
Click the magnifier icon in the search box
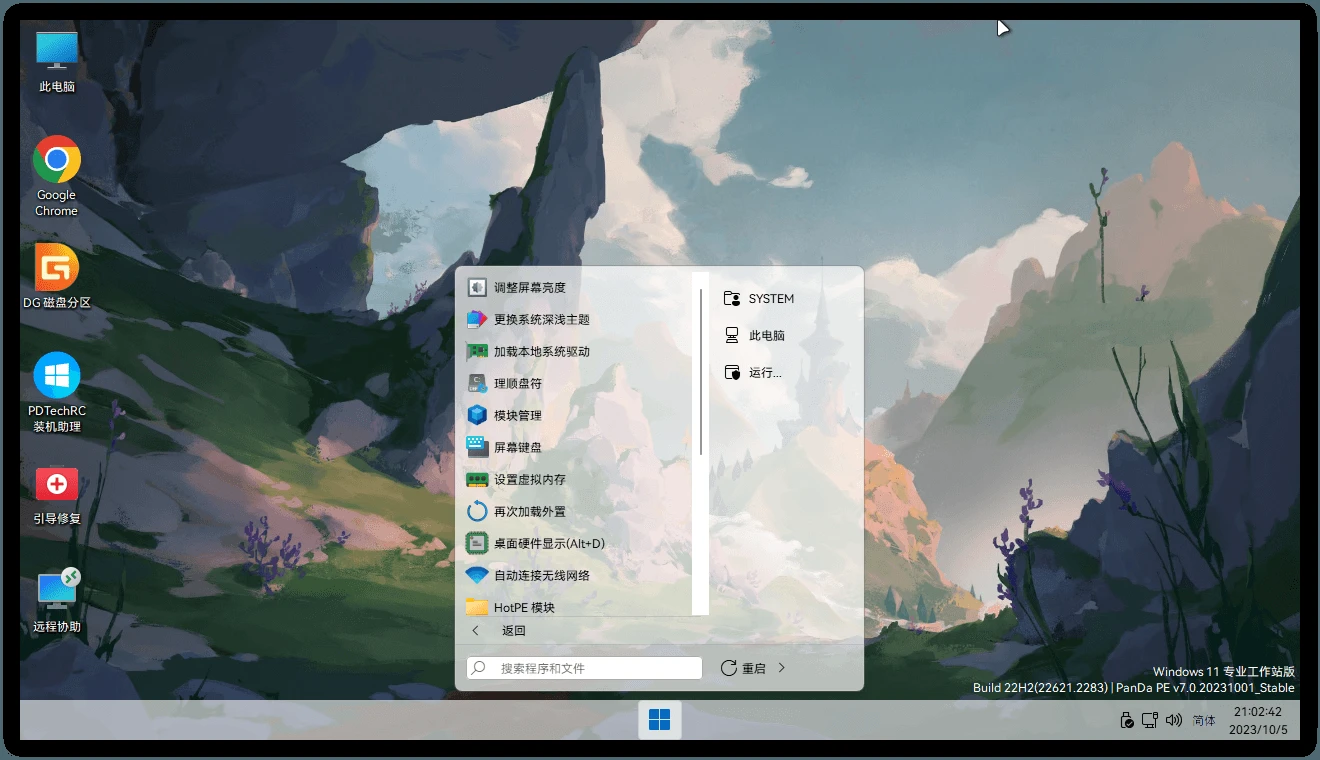tap(478, 668)
